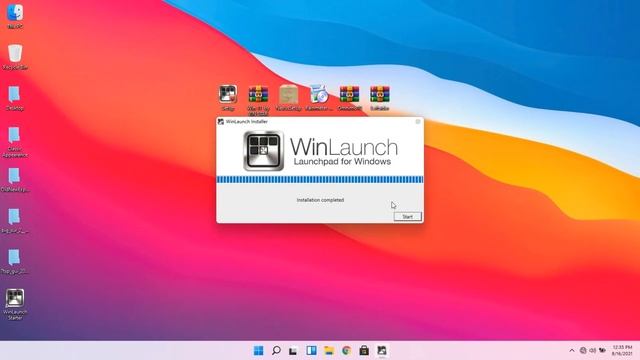Open Task View on the taskbar
The width and height of the screenshot is (640, 360).
click(x=293, y=351)
